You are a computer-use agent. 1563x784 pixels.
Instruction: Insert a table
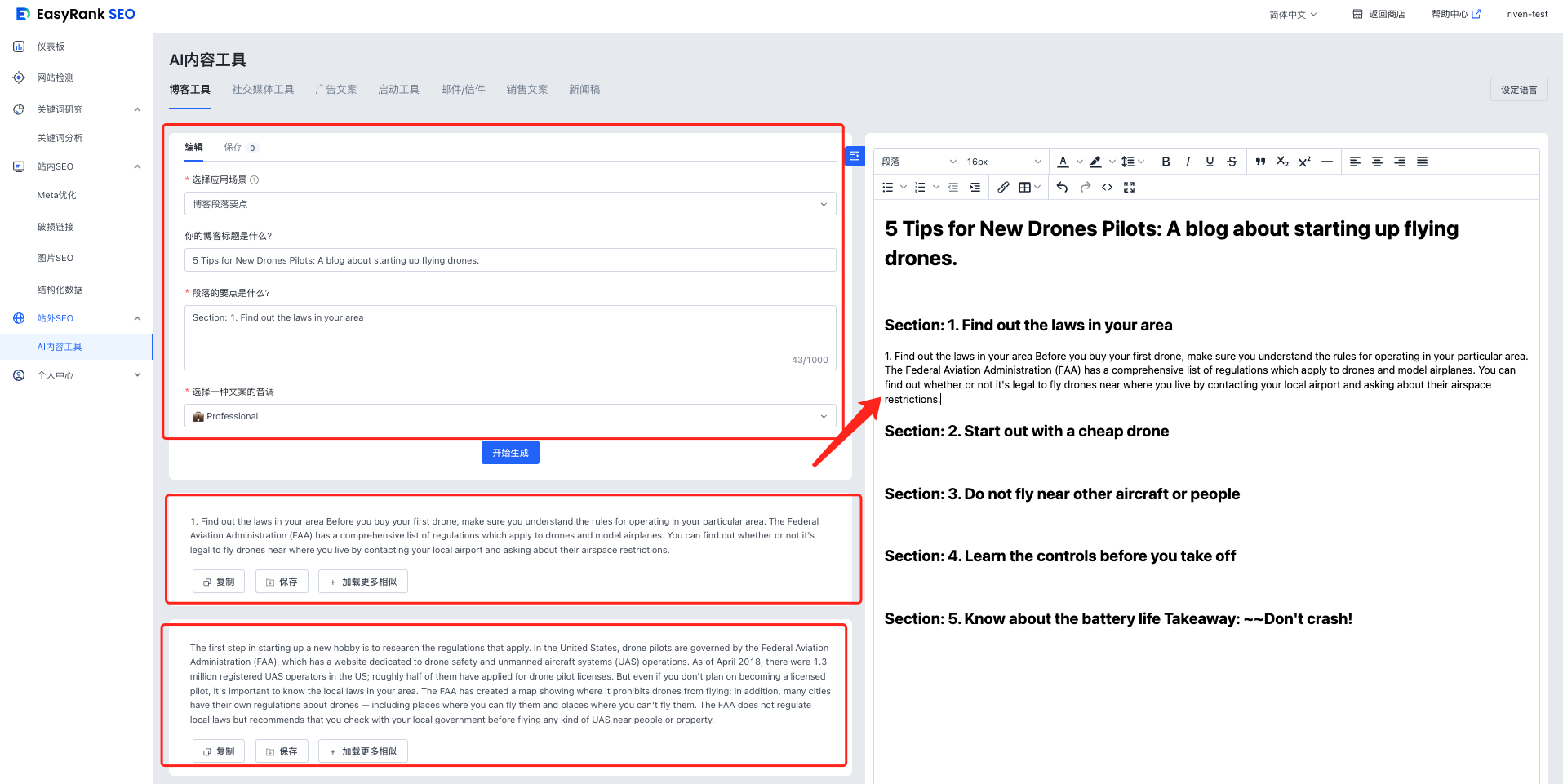(x=1025, y=187)
